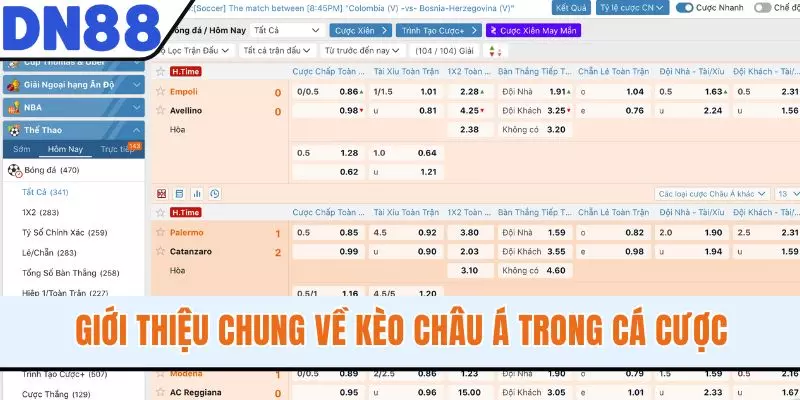
Task: Open the bar chart statistics icon
Action: [197, 194]
